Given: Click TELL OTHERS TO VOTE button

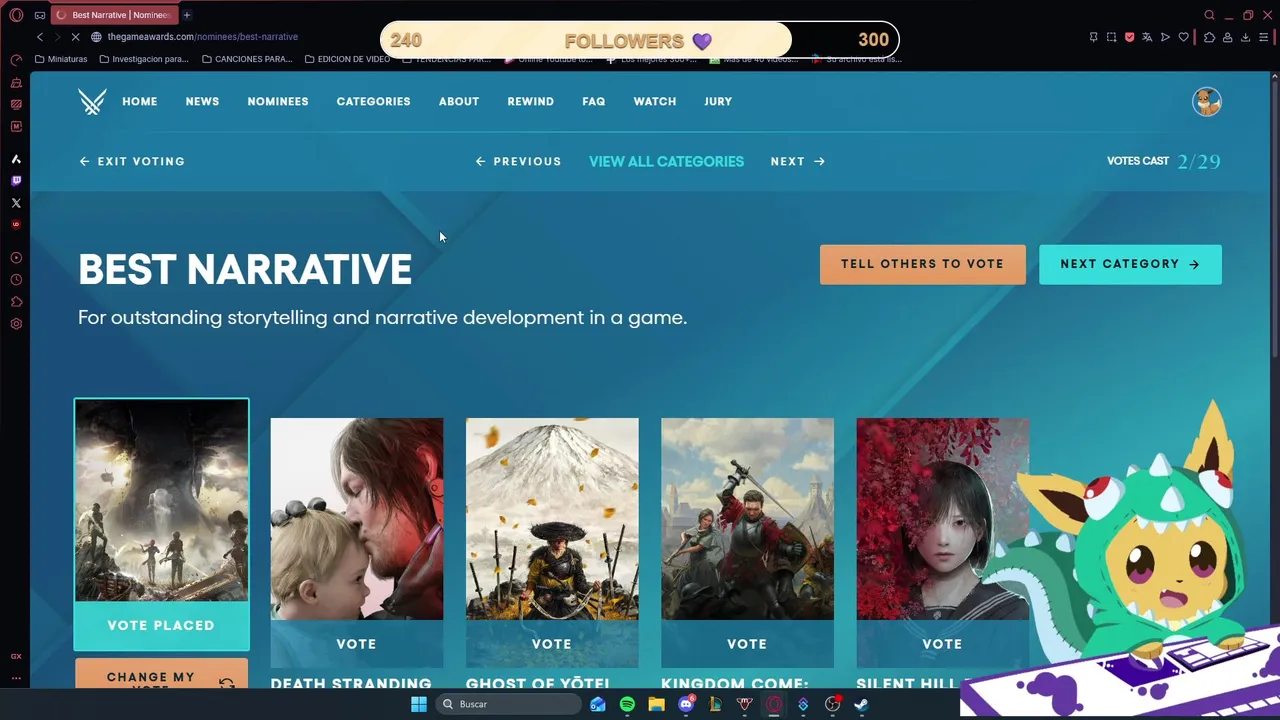Looking at the screenshot, I should pyautogui.click(x=923, y=264).
